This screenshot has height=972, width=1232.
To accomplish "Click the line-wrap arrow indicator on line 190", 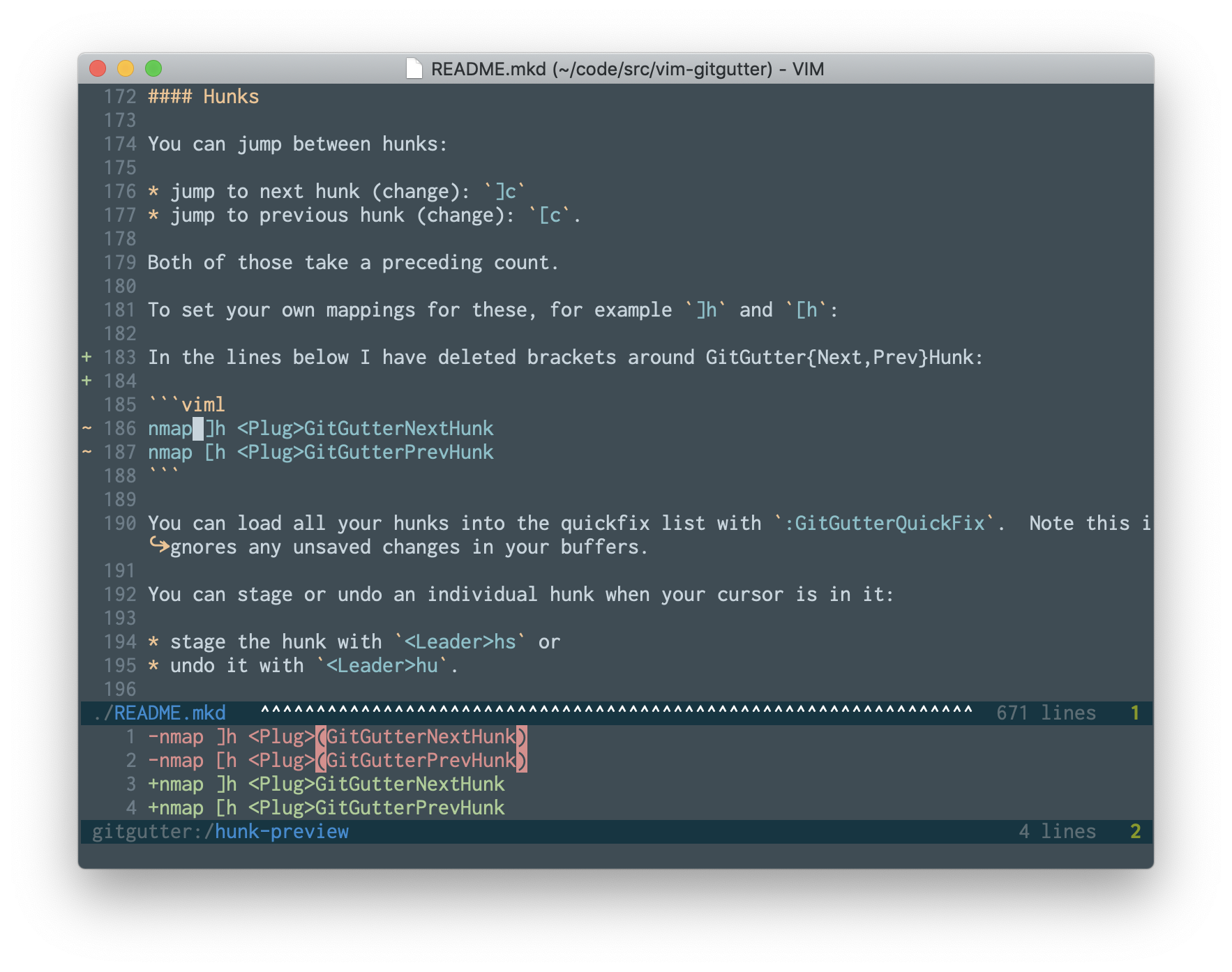I will pyautogui.click(x=158, y=547).
